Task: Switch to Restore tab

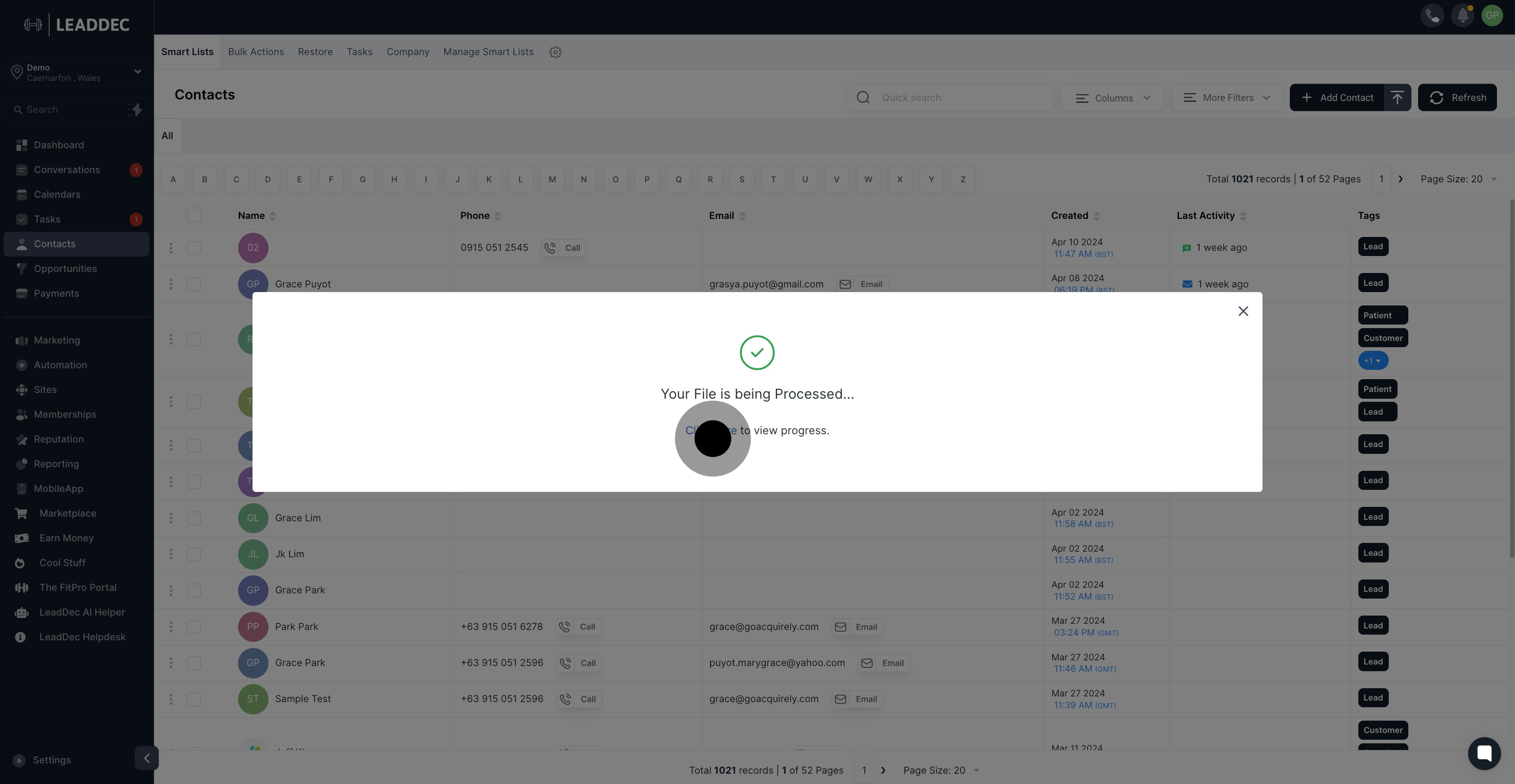Action: tap(315, 52)
